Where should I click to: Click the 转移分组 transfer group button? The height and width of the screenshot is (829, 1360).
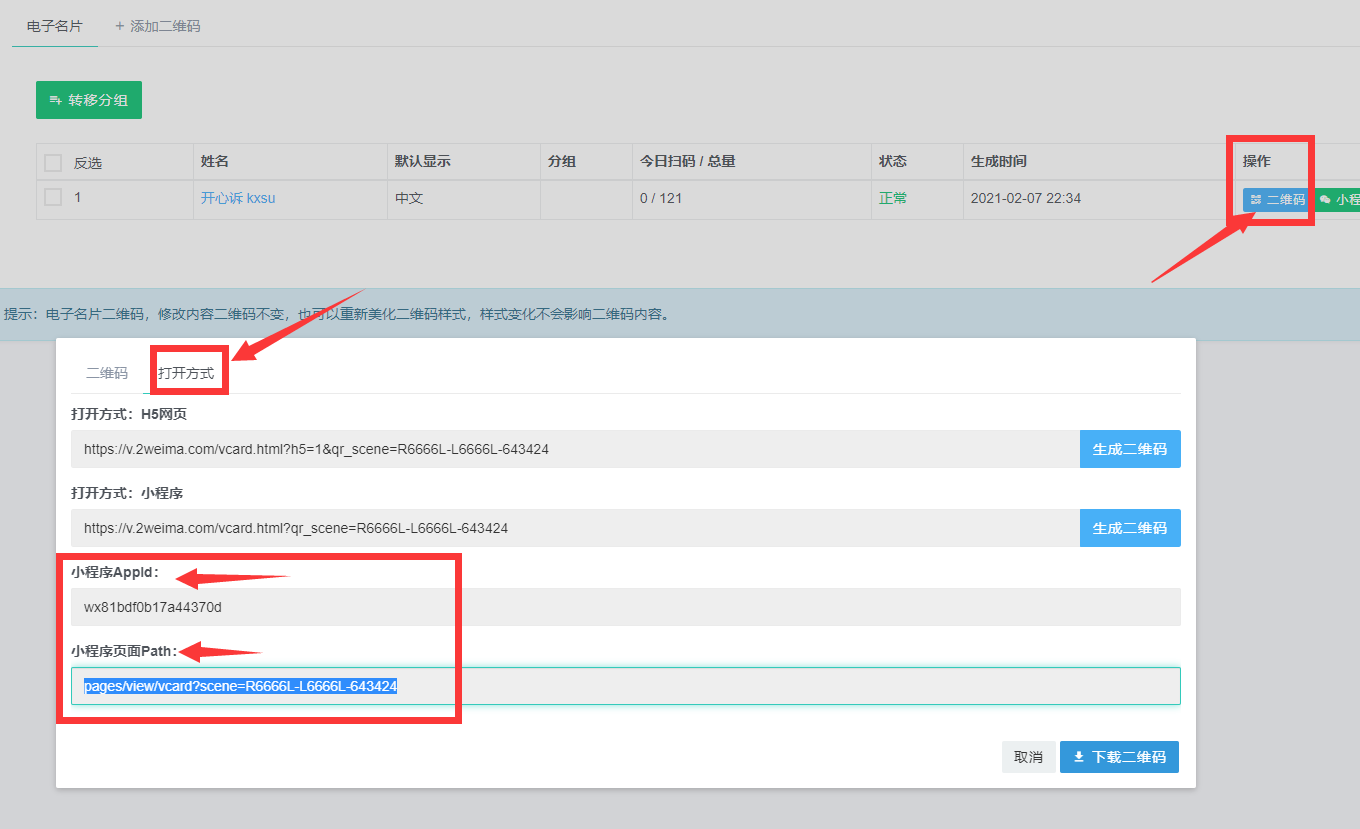coord(88,100)
